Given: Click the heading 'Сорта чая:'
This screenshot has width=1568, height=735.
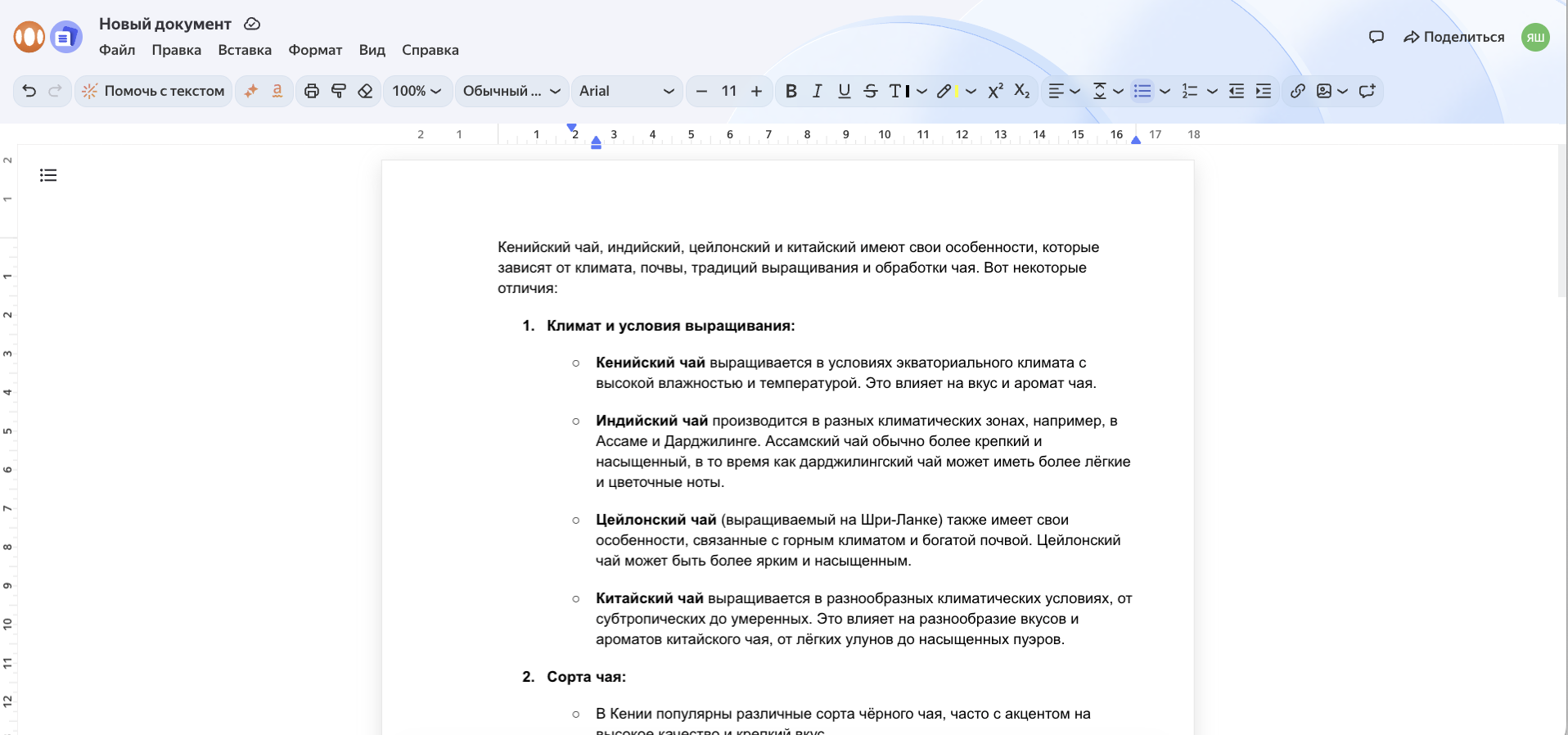Looking at the screenshot, I should [586, 677].
